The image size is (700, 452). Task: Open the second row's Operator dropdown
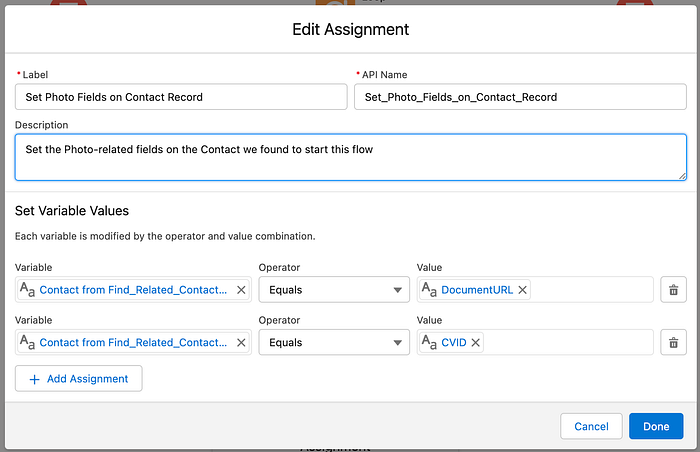coord(332,343)
